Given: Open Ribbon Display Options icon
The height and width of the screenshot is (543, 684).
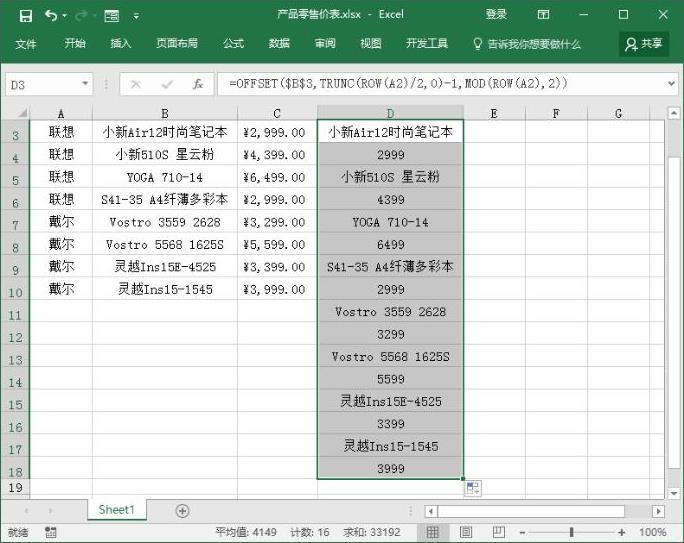Looking at the screenshot, I should click(x=543, y=14).
